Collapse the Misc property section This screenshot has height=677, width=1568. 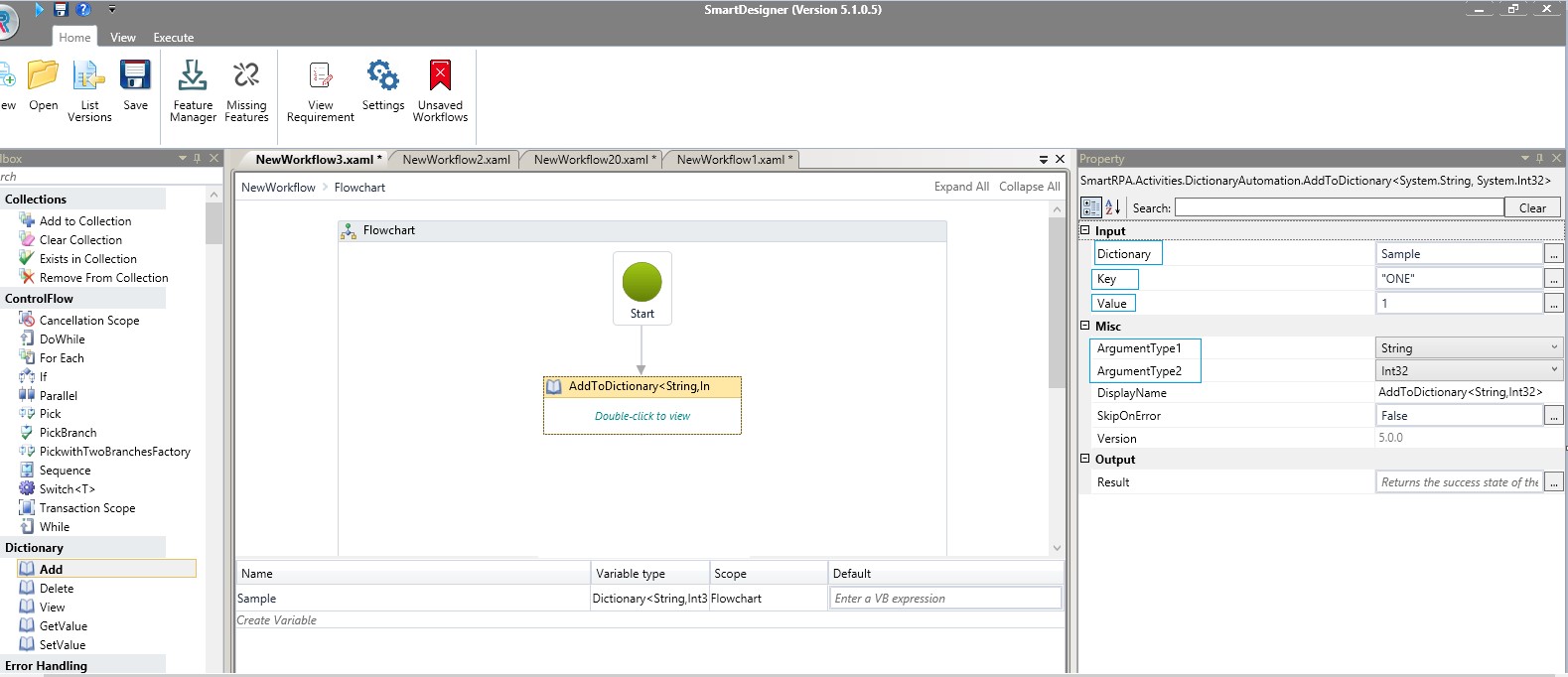coord(1085,326)
